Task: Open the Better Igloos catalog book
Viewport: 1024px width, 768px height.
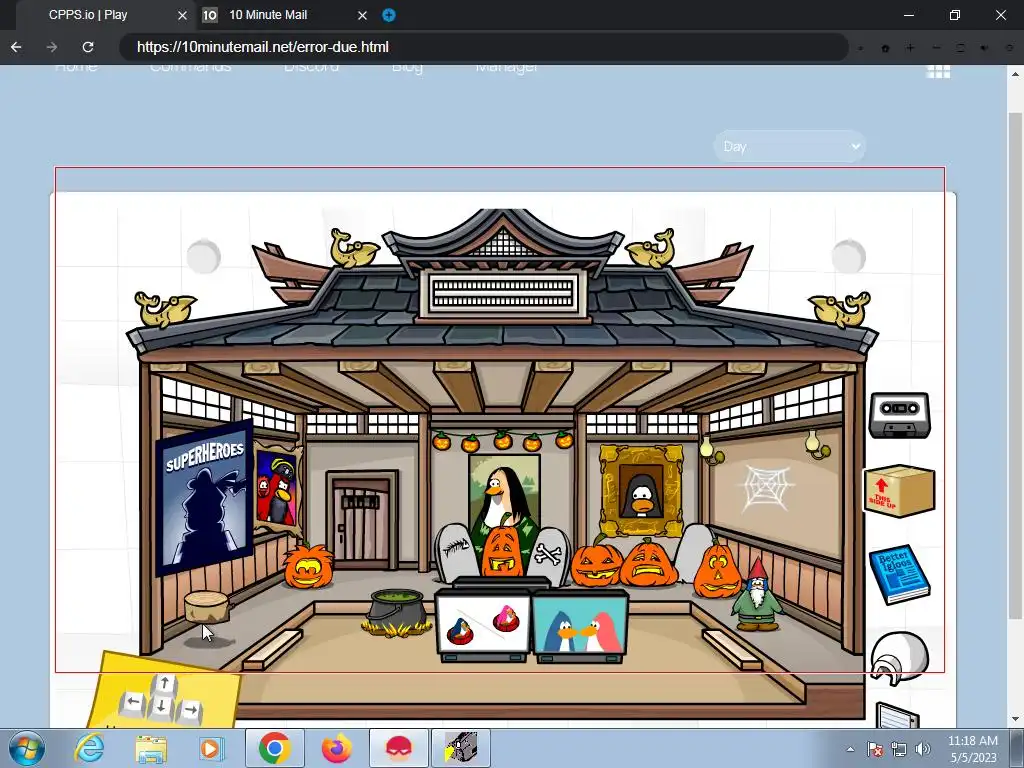Action: click(899, 574)
